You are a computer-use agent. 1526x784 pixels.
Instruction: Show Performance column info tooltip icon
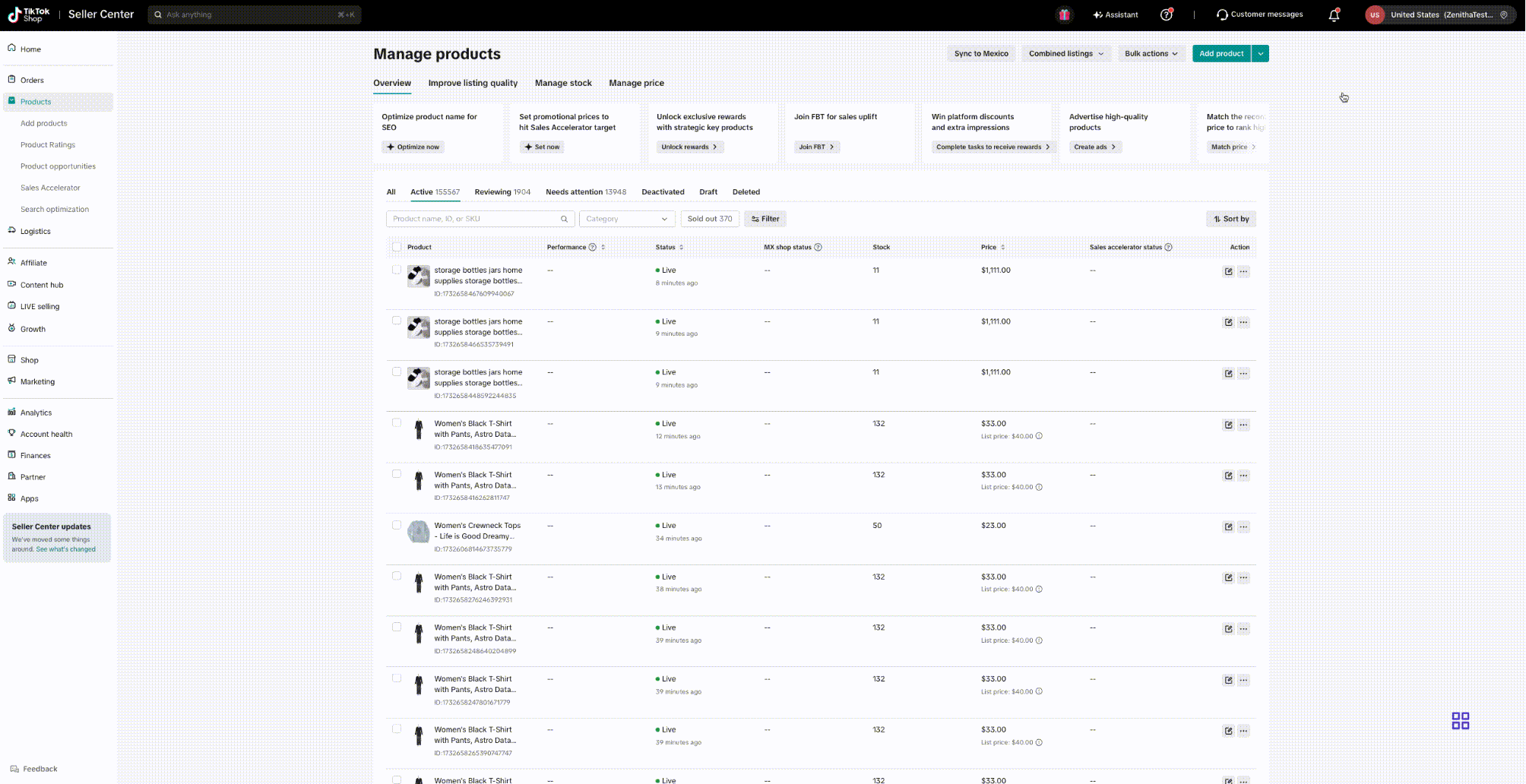[592, 247]
